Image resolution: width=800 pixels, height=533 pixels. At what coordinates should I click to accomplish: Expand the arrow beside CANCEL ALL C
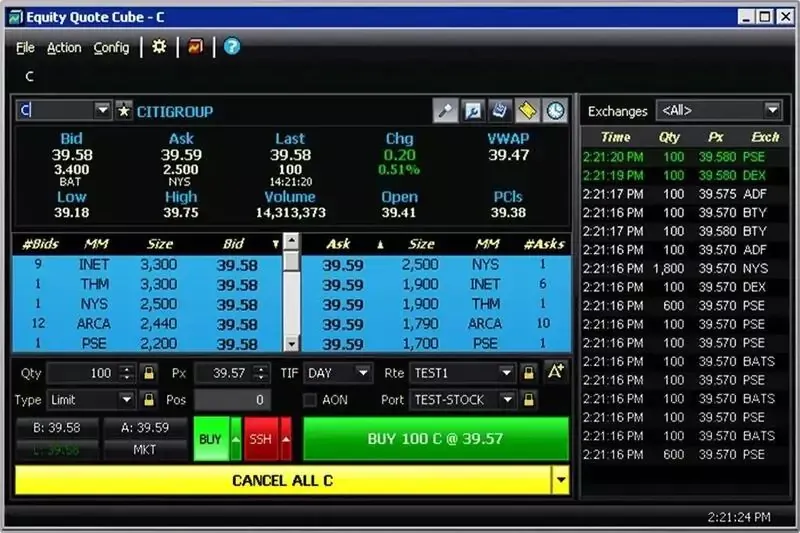pyautogui.click(x=561, y=479)
